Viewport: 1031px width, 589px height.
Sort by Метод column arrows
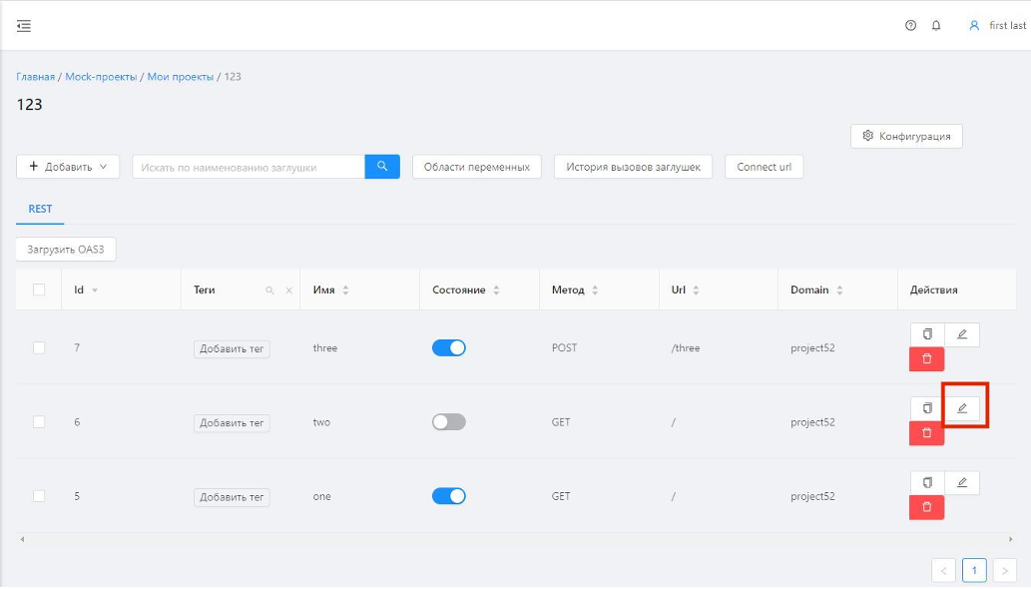click(595, 290)
